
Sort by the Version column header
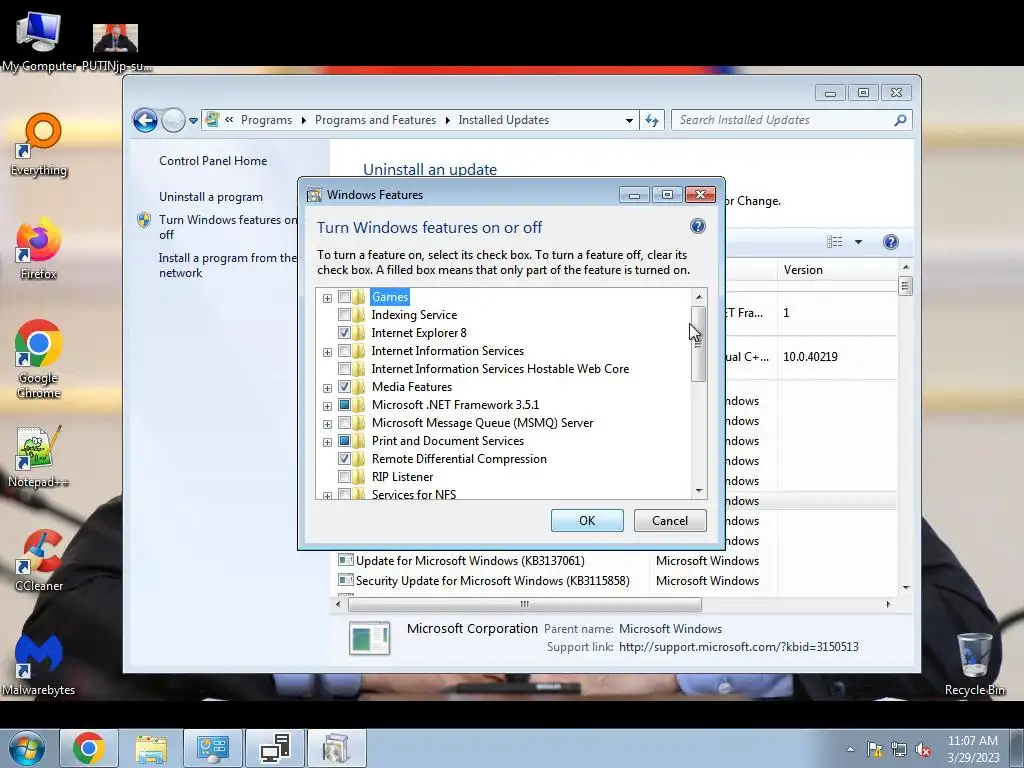pyautogui.click(x=837, y=270)
